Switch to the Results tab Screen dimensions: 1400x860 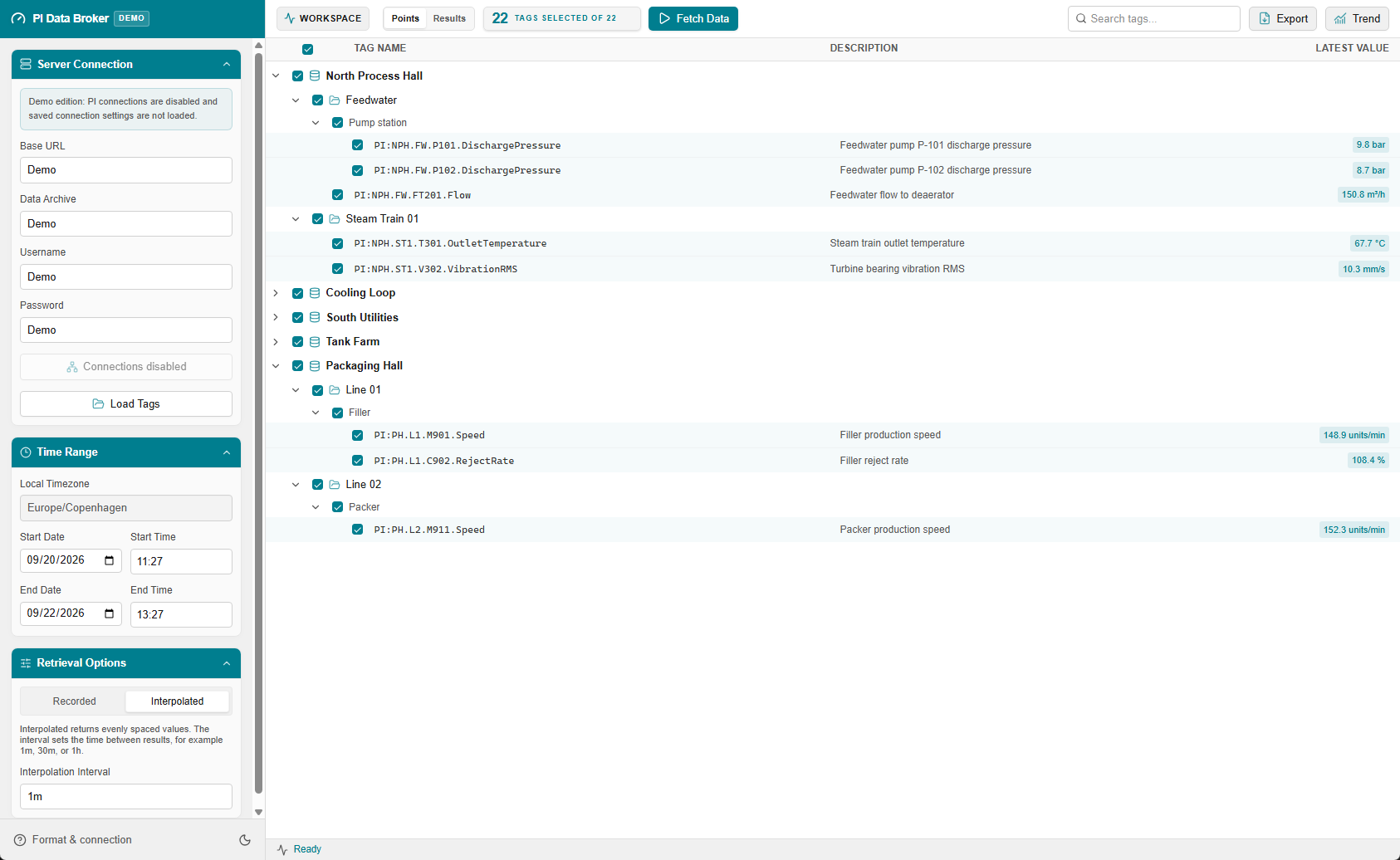(x=449, y=18)
